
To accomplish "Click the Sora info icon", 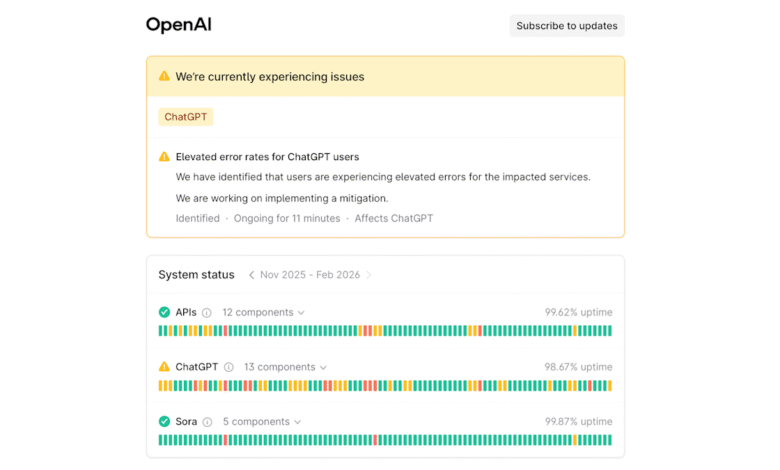I will [x=207, y=422].
